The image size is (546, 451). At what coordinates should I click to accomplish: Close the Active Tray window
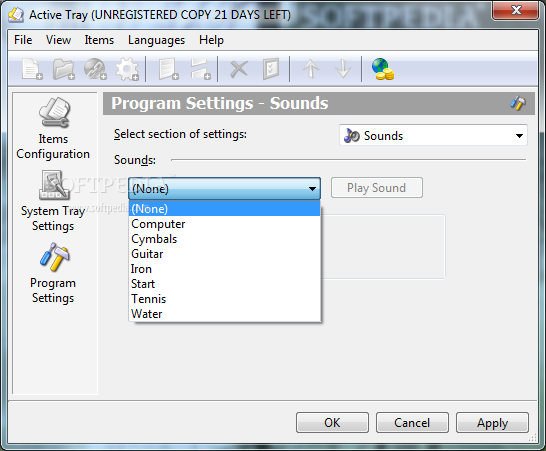click(516, 10)
